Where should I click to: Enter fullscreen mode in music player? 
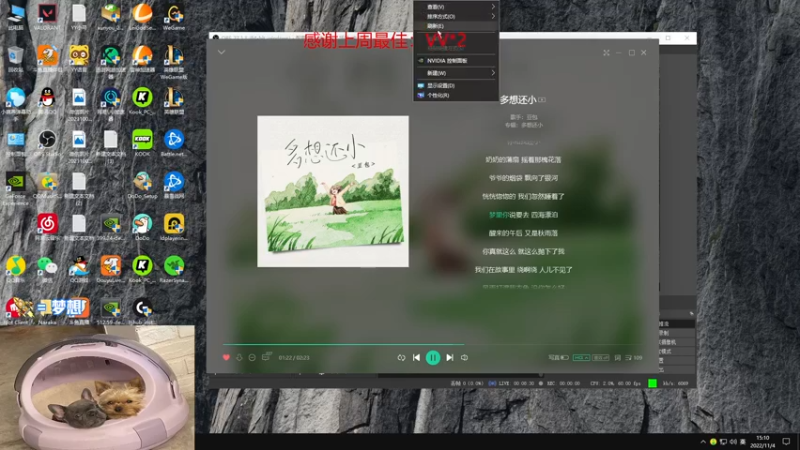pos(606,53)
